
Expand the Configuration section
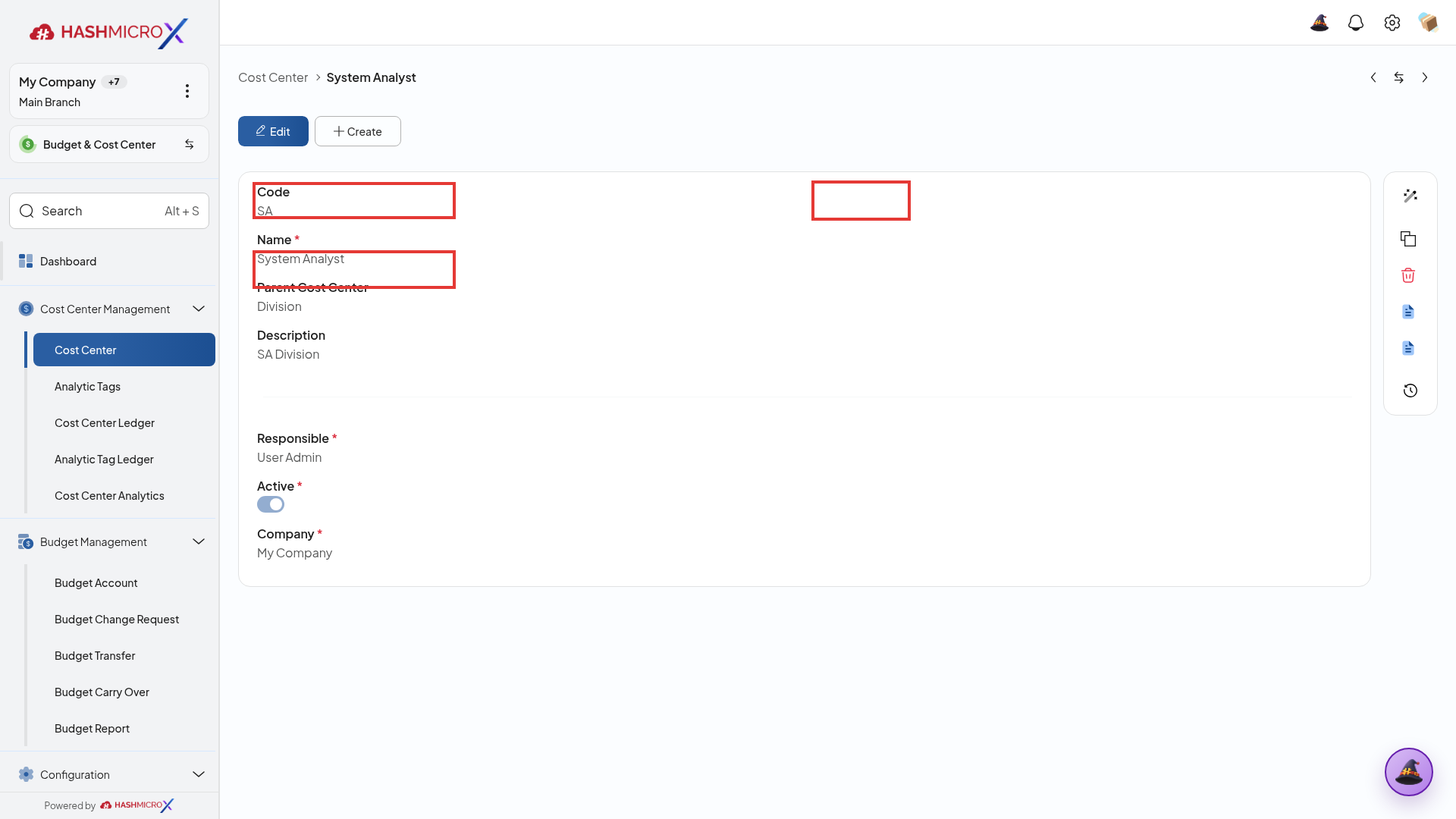tap(199, 774)
